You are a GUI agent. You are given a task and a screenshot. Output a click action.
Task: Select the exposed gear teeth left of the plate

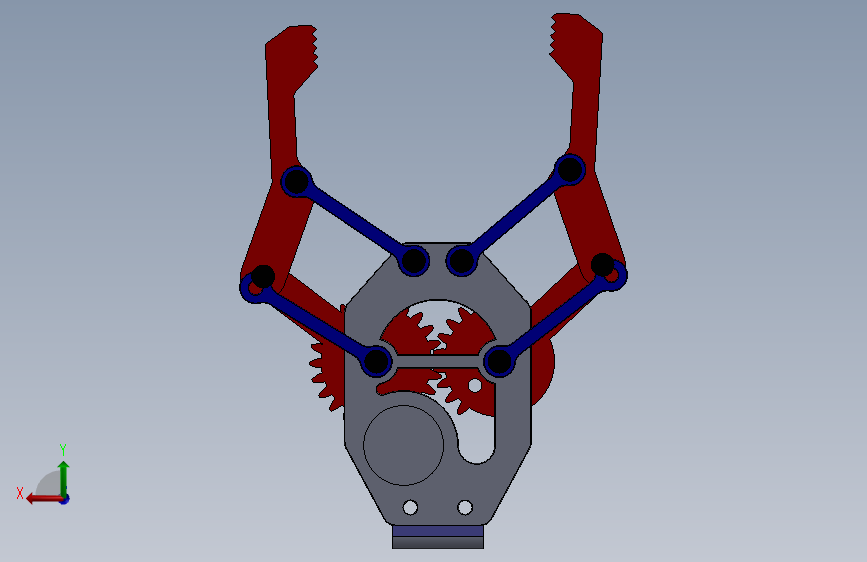(x=326, y=376)
